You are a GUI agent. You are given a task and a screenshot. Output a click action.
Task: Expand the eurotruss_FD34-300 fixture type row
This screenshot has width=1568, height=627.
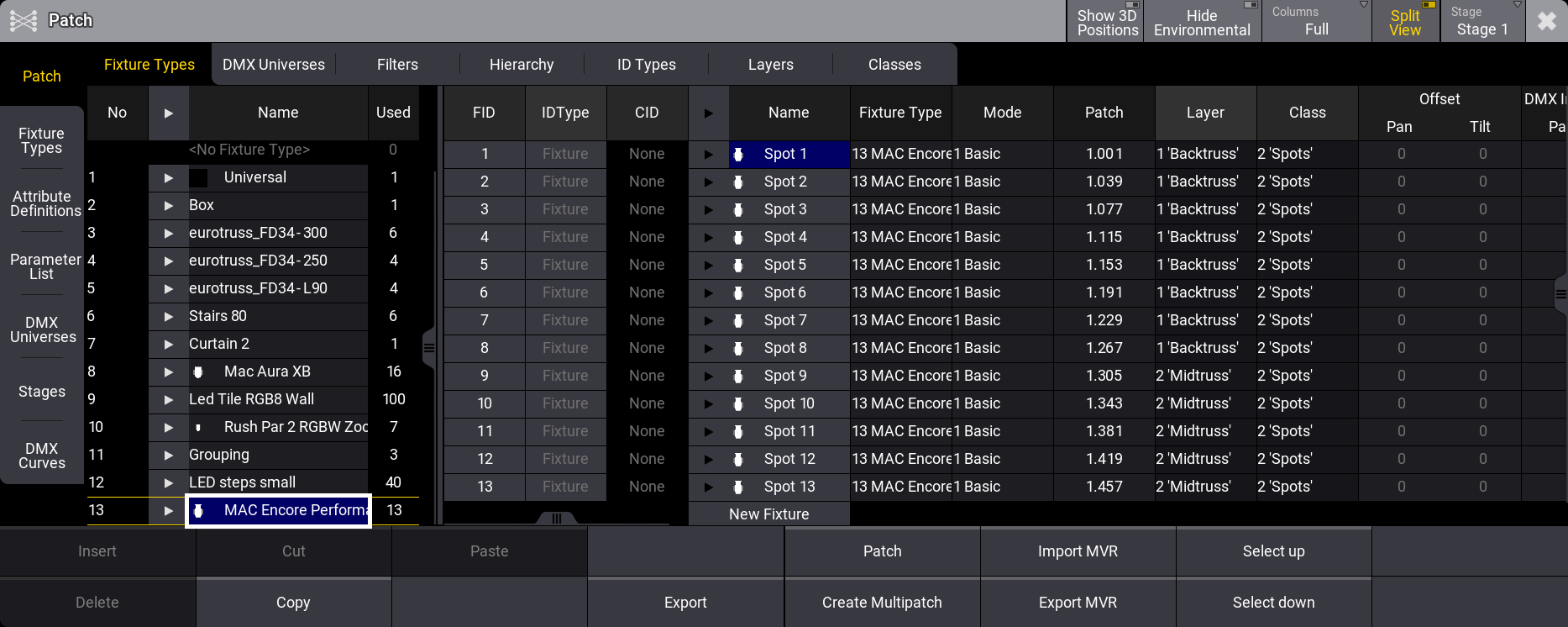pos(169,233)
